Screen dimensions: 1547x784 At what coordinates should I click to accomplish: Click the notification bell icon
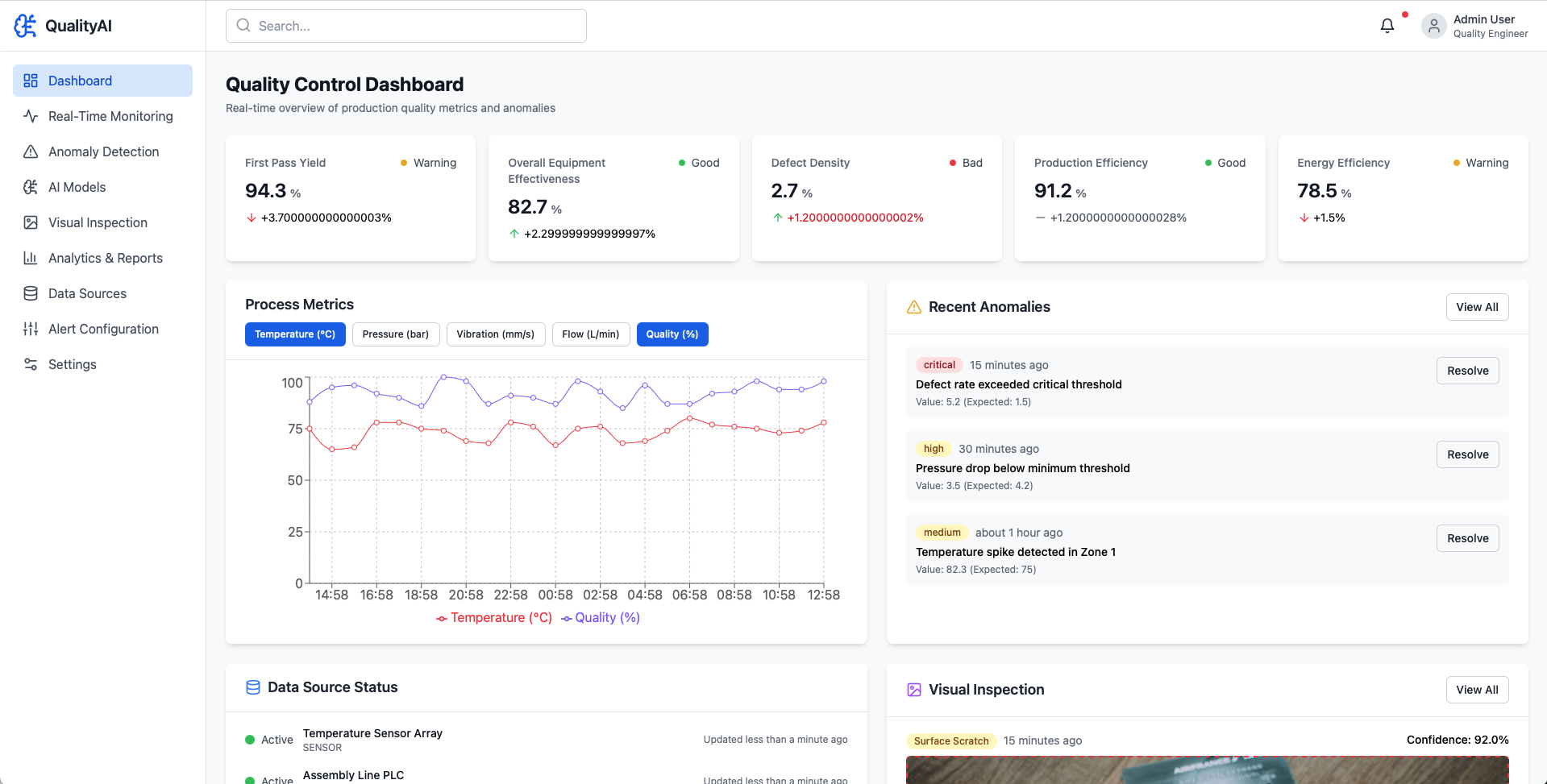[1387, 26]
